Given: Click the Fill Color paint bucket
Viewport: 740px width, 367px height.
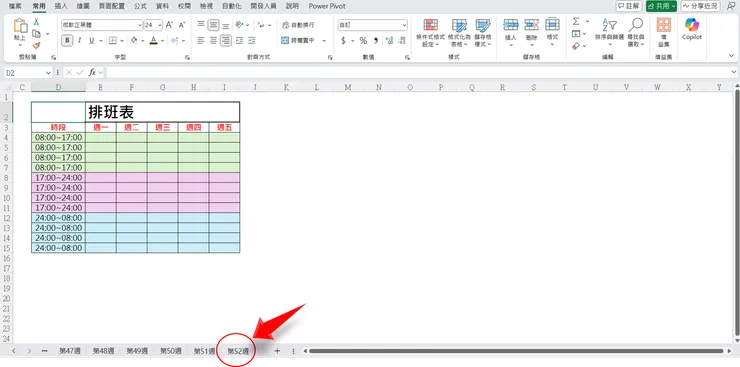Looking at the screenshot, I should click(134, 41).
